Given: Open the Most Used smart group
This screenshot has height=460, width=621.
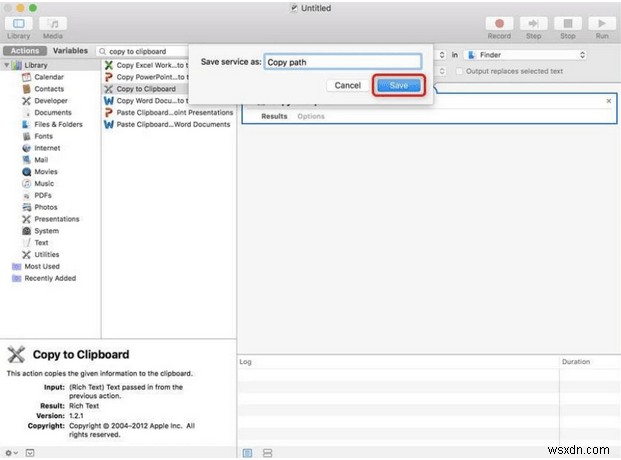Looking at the screenshot, I should point(42,266).
